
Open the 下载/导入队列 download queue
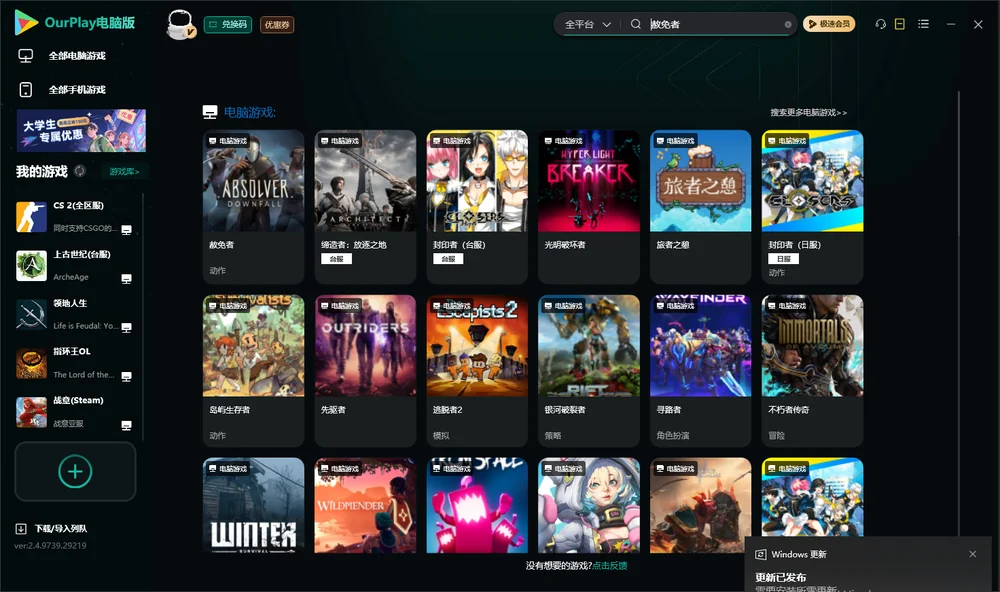52,528
